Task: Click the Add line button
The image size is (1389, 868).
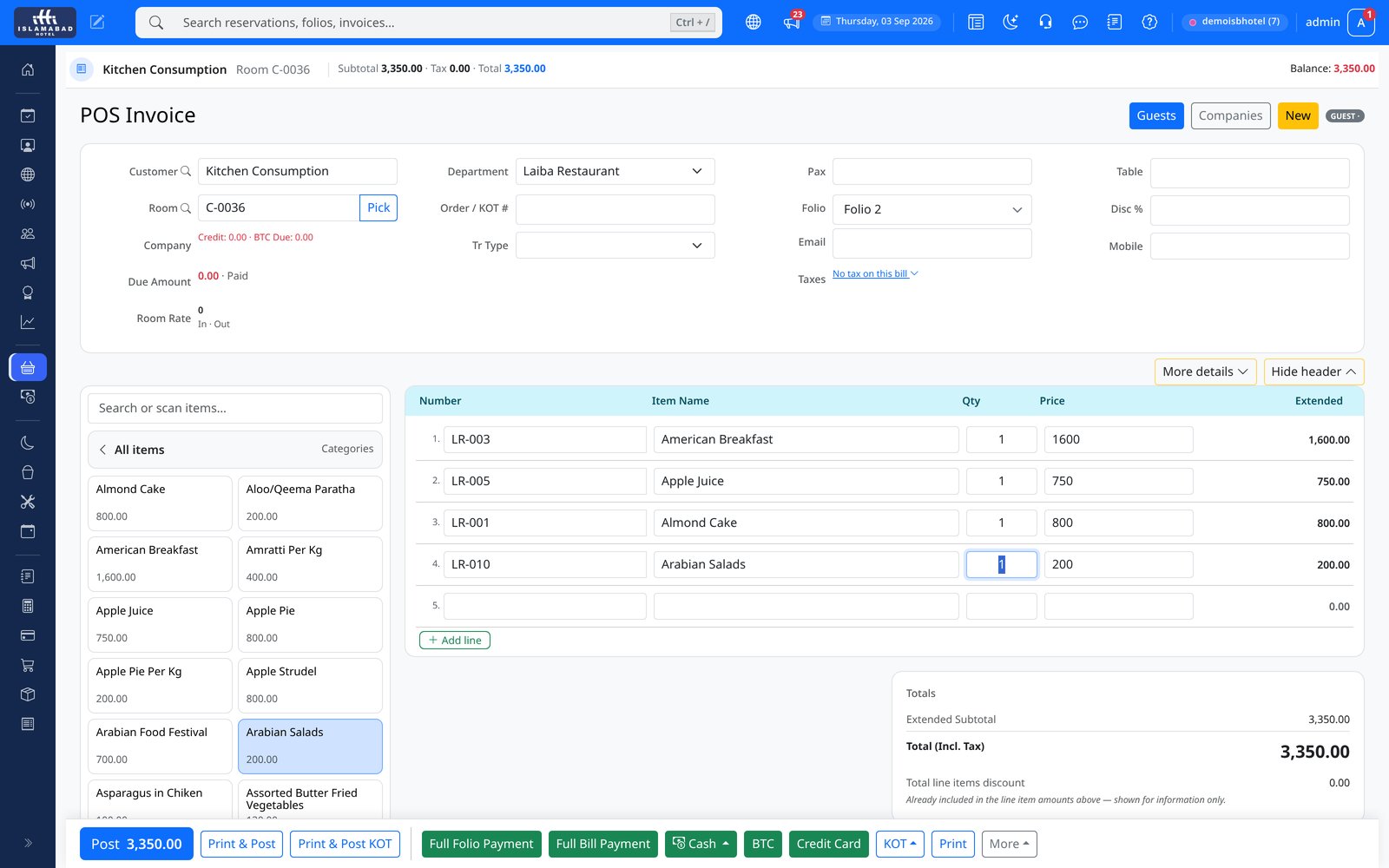Action: [x=455, y=640]
